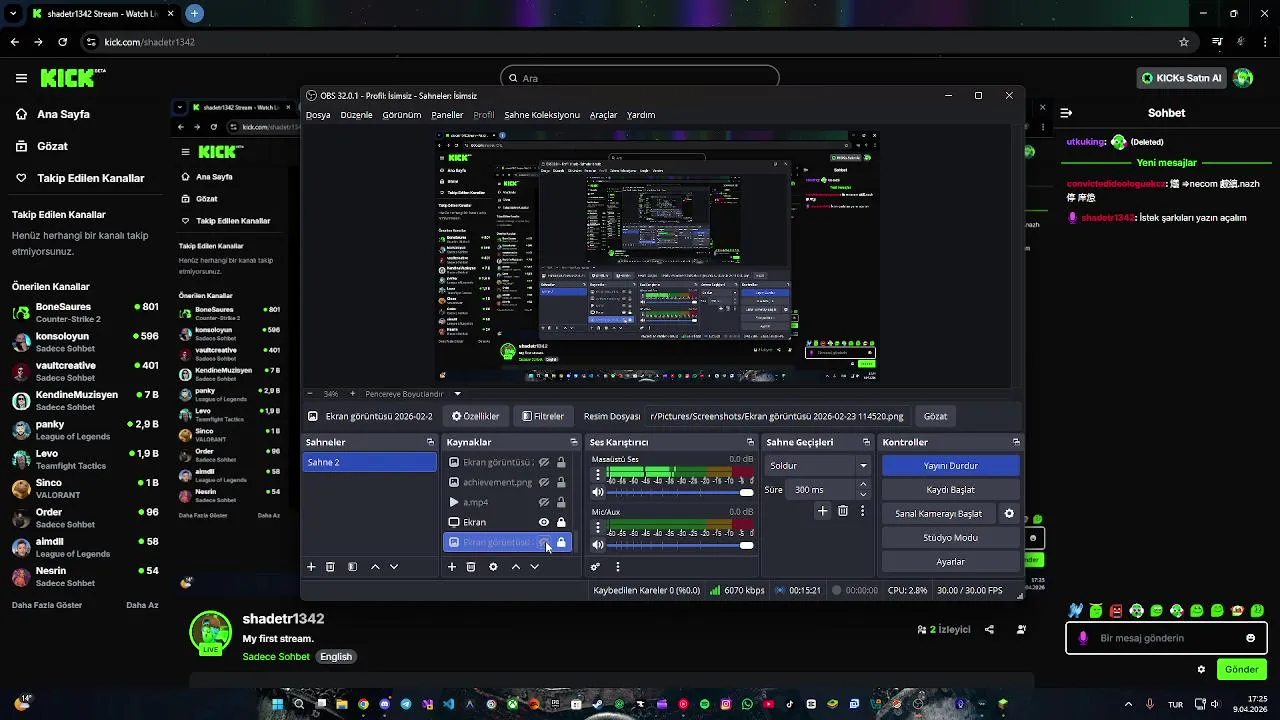Viewport: 1280px width, 720px height.
Task: Open OBS Ayarlar settings button
Action: (950, 562)
